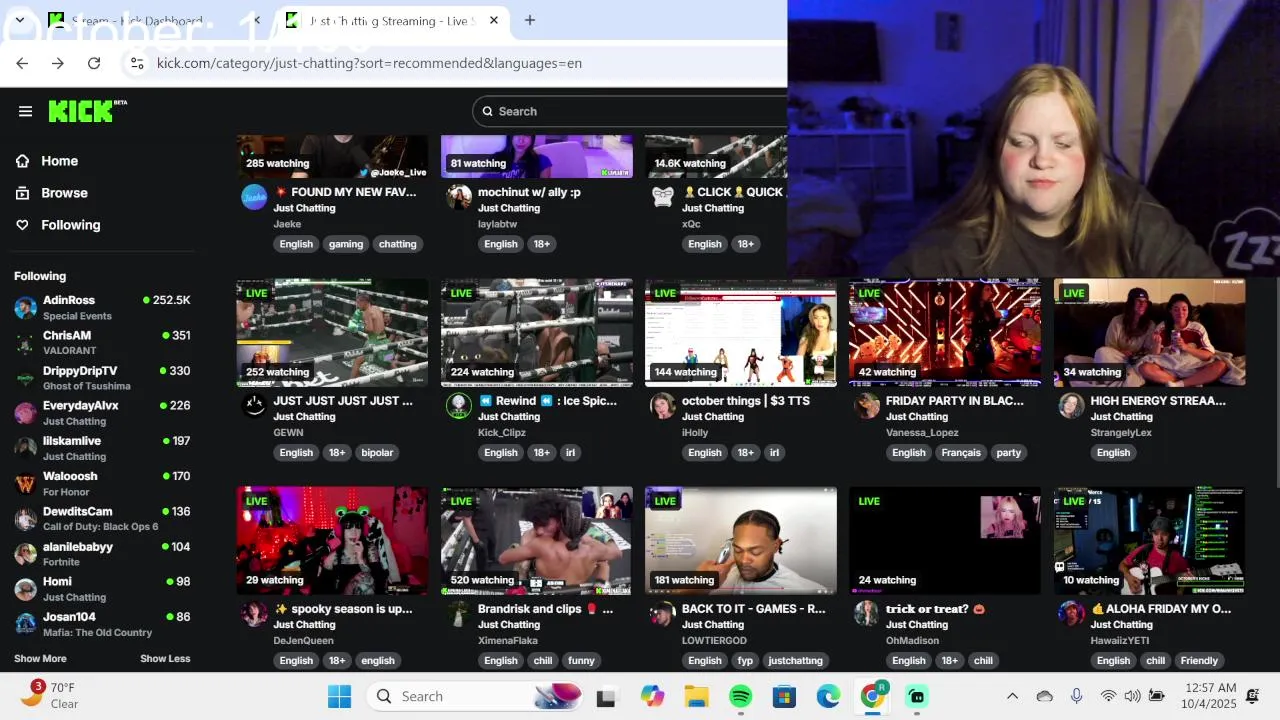Open Homi channel from sidebar

pyautogui.click(x=102, y=588)
